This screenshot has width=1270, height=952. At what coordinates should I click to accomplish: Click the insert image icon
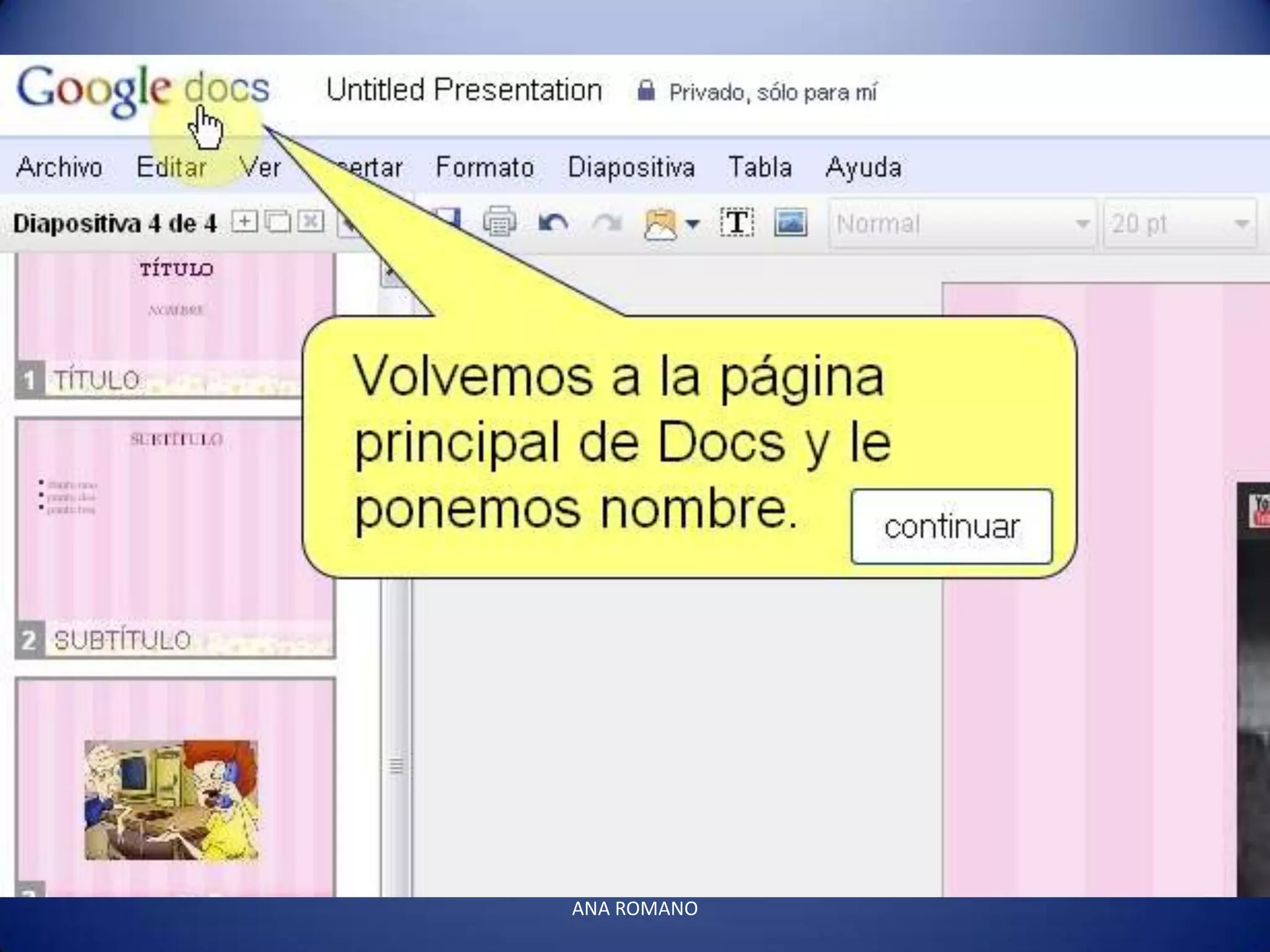pos(791,222)
